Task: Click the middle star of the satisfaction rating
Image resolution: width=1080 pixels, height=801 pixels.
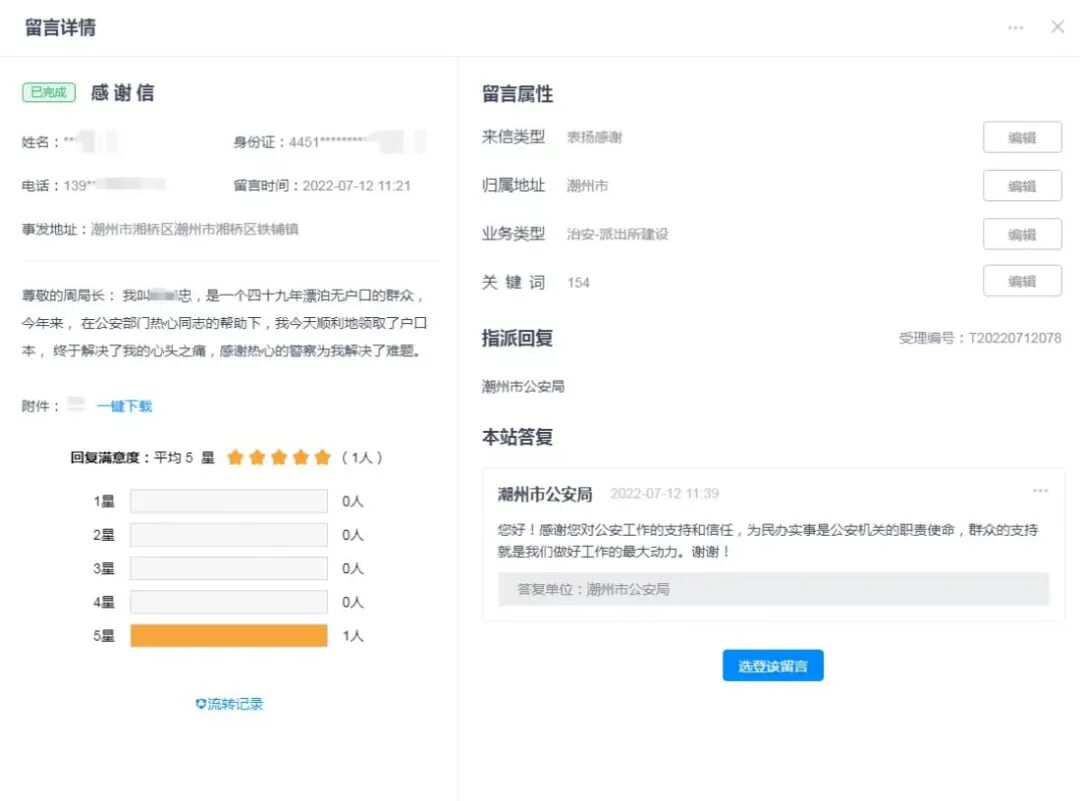Action: (x=278, y=456)
